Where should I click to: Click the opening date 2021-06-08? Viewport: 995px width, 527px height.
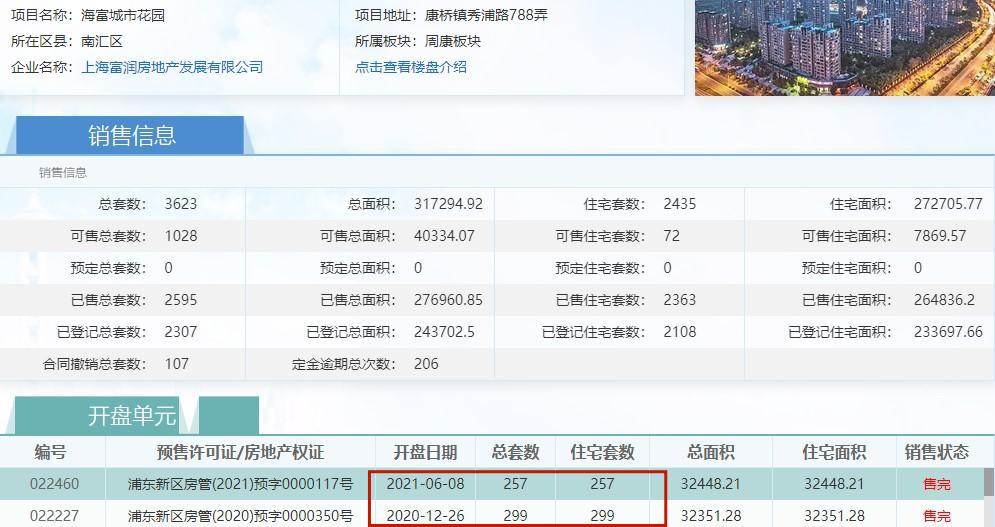click(x=425, y=484)
